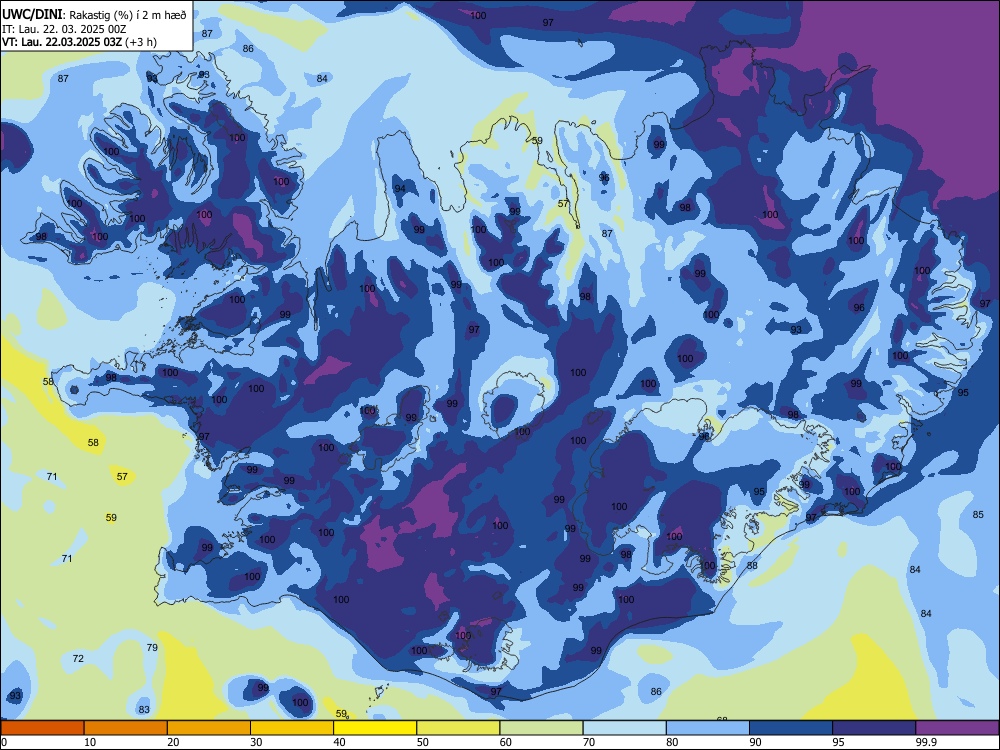Choose the light green 60–70 legend swatch
Screen dimensions: 1000x750
click(x=541, y=728)
